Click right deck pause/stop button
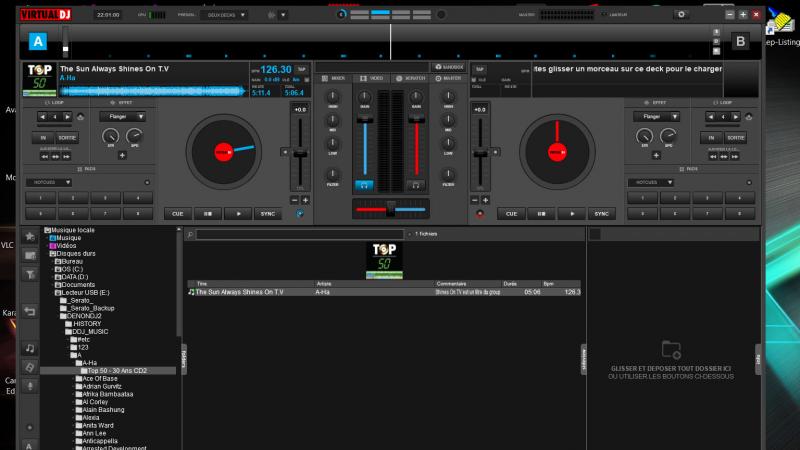 click(541, 214)
